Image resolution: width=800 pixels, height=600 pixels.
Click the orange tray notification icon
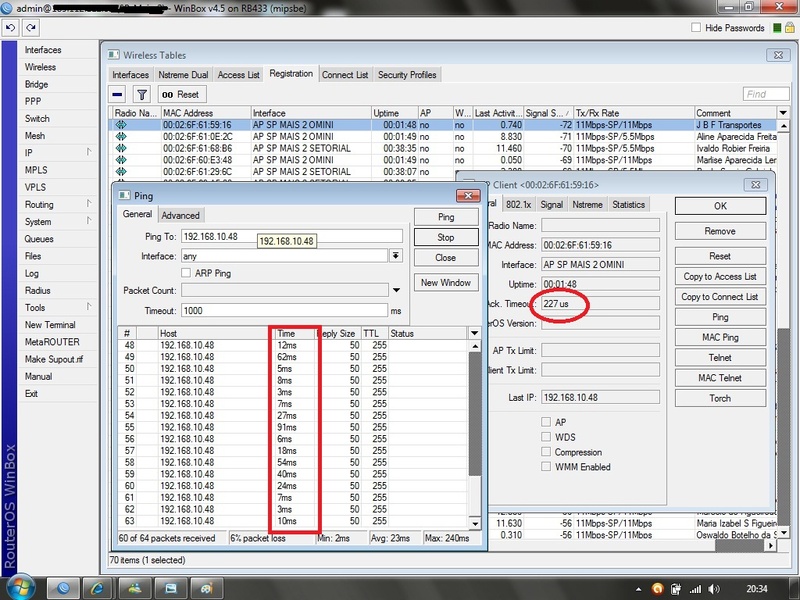tap(658, 589)
